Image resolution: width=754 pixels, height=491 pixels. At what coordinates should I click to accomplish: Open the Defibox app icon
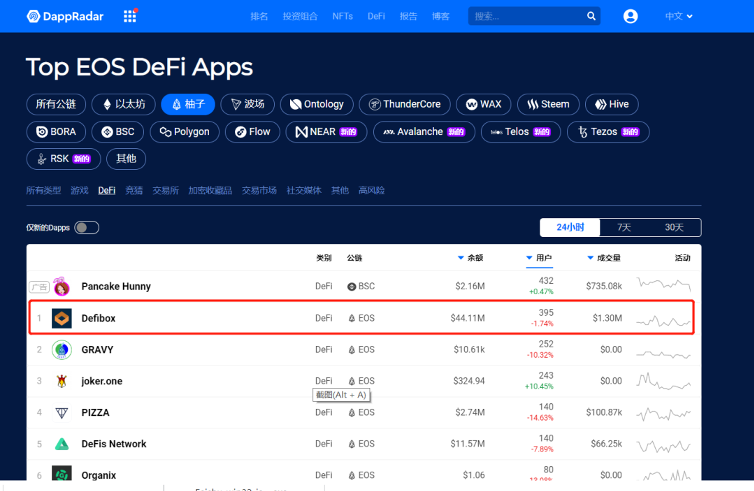pos(62,318)
